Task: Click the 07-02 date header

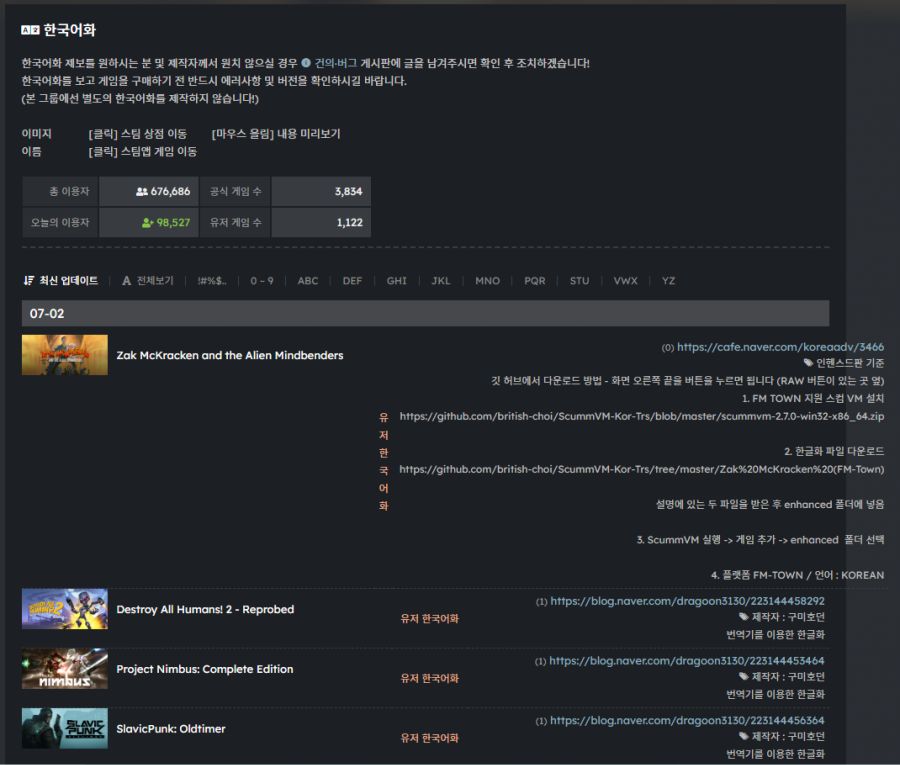Action: coord(425,313)
